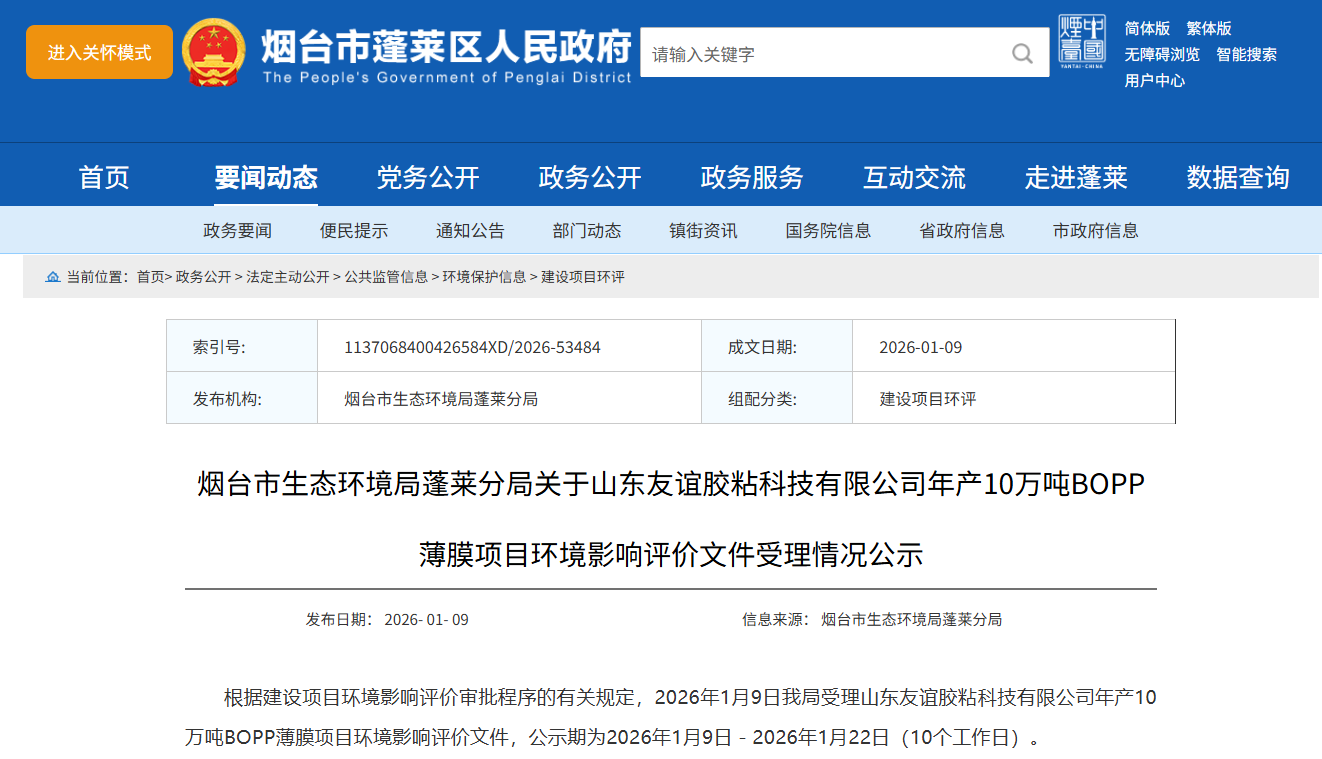
Task: Open 智能搜索 smart search link
Action: pos(1246,55)
